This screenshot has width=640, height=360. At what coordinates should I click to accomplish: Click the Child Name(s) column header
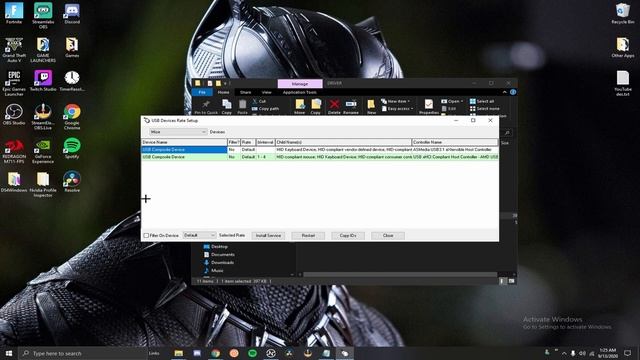[343, 142]
